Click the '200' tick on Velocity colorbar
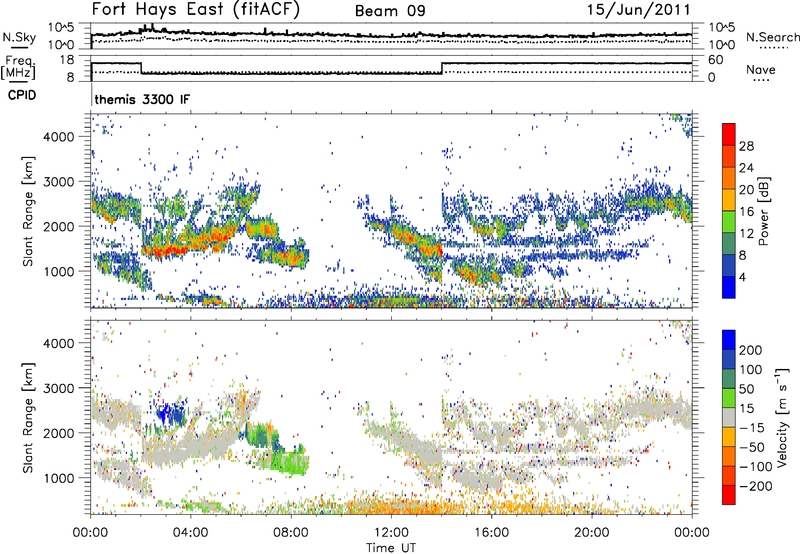This screenshot has width=800, height=554. point(751,350)
